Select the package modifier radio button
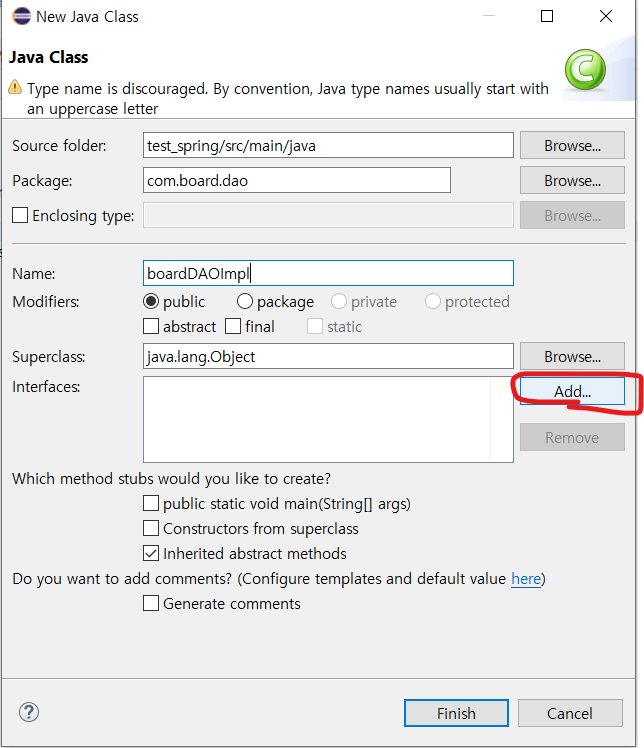 (245, 301)
